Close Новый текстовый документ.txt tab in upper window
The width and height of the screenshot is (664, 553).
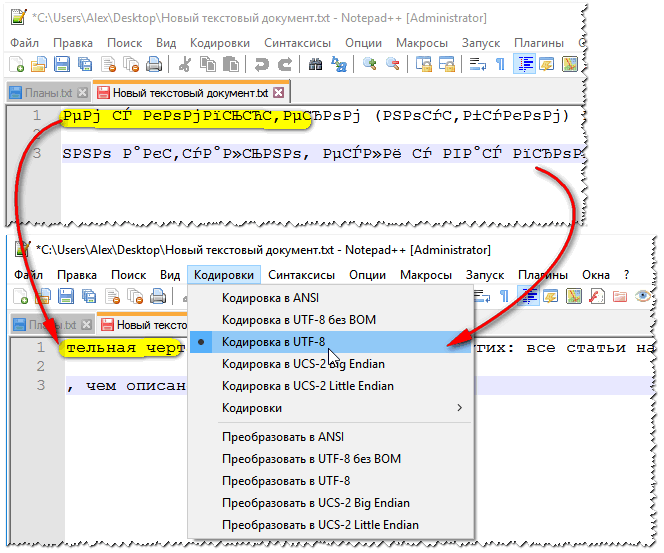279,93
